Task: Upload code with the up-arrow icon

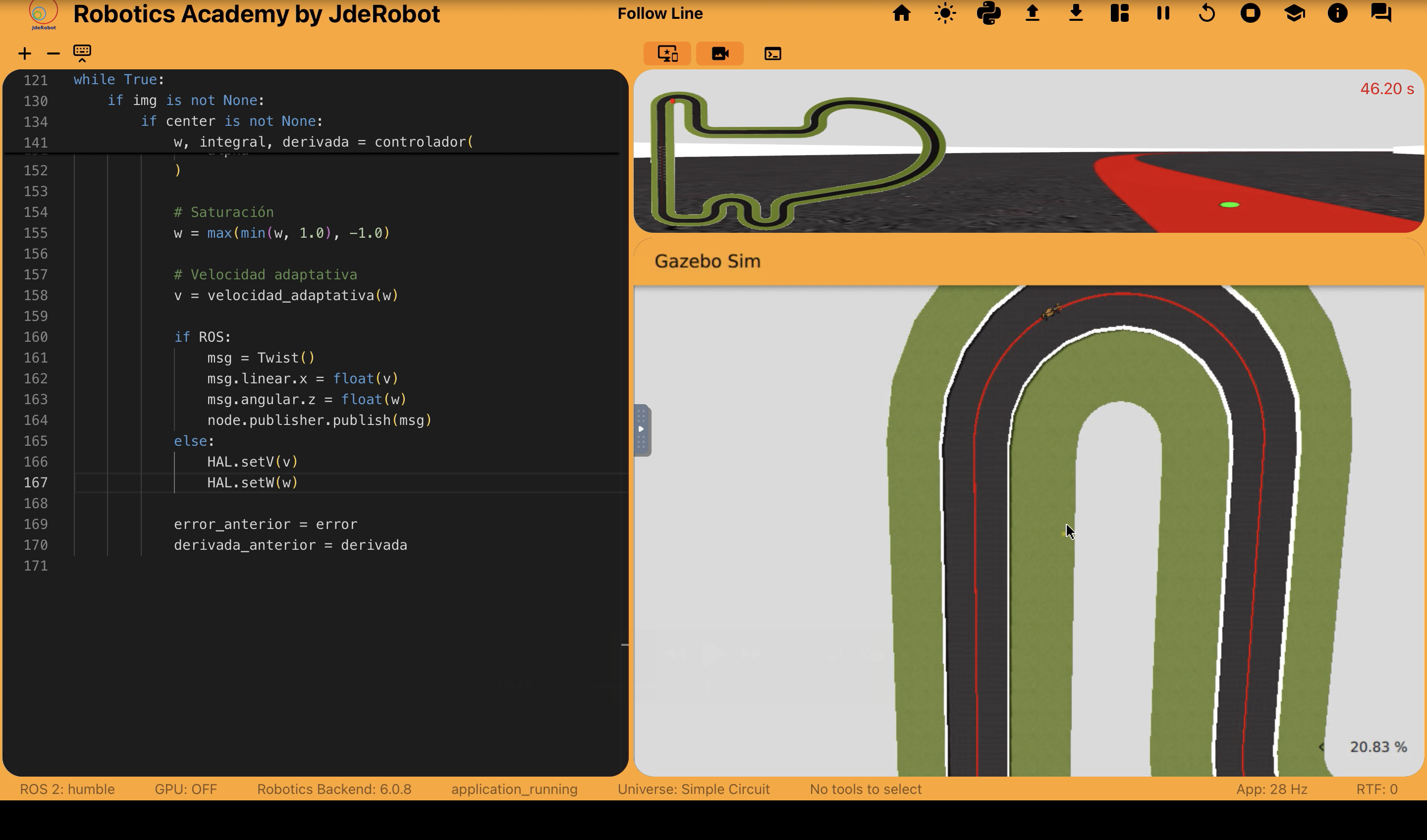Action: [x=1032, y=13]
